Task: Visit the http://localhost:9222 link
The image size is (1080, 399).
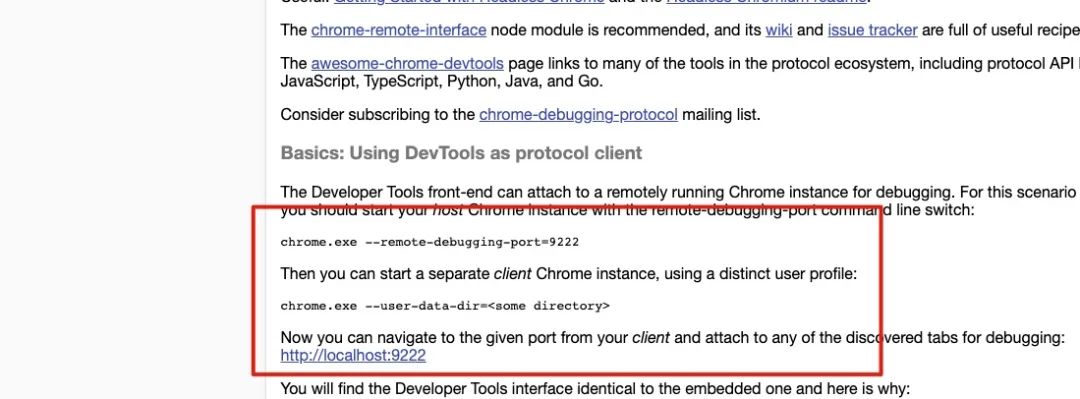Action: click(353, 356)
